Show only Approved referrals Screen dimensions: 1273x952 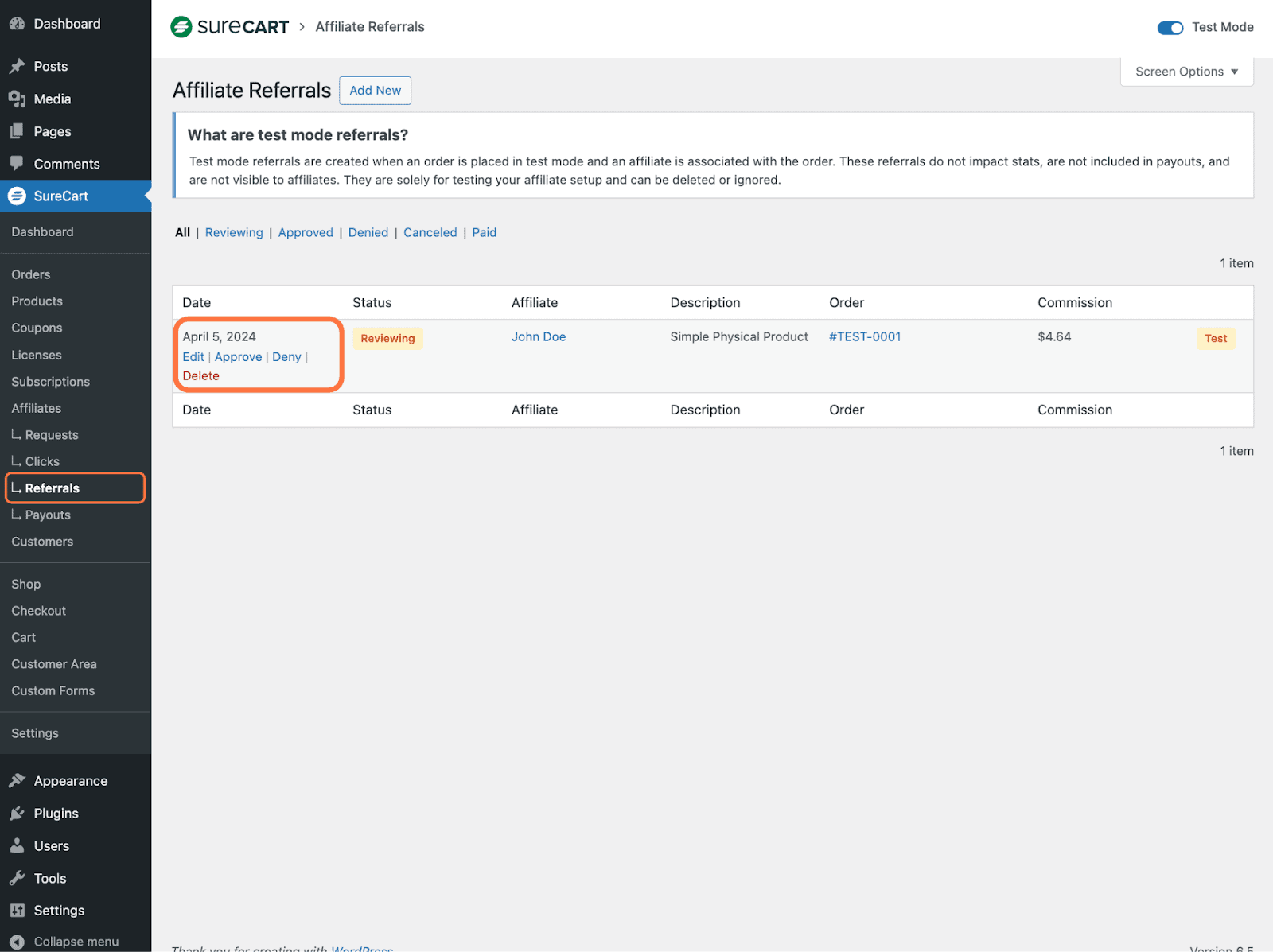[x=306, y=232]
